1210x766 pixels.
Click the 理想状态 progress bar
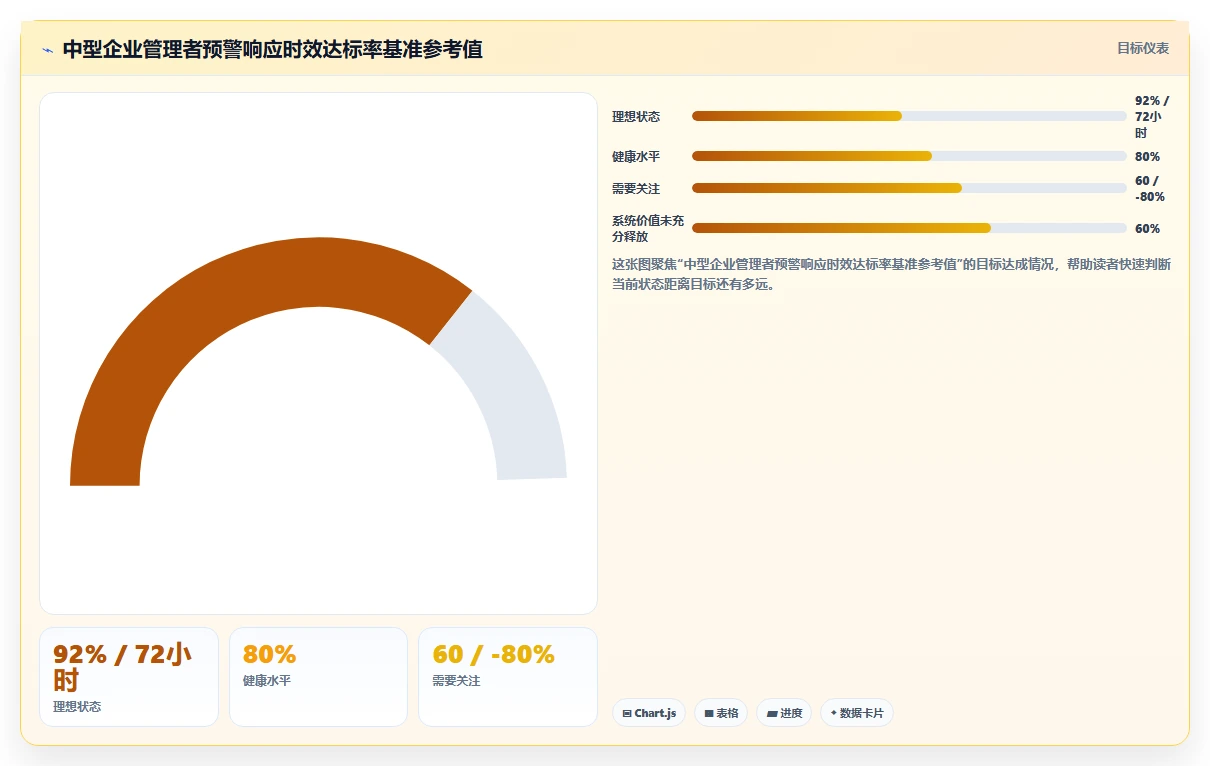coord(909,116)
